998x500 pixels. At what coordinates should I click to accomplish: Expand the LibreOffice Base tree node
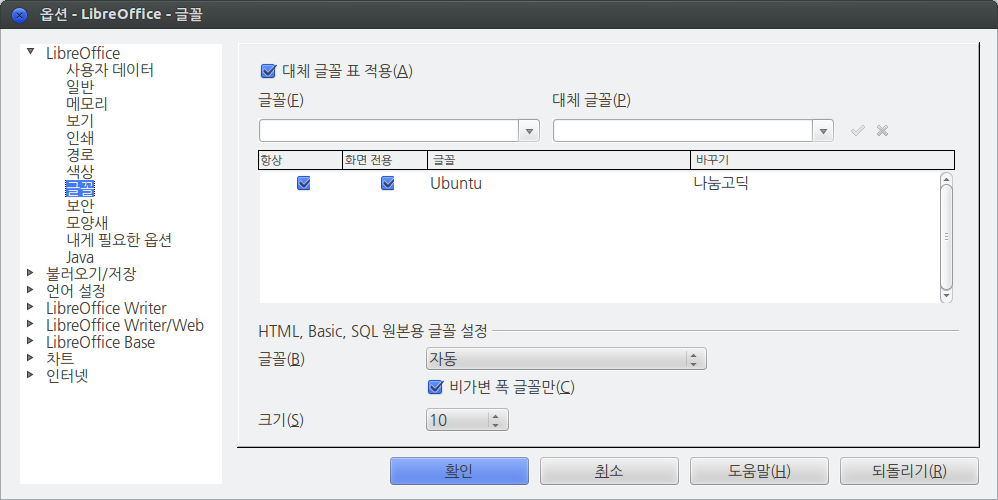[31, 341]
